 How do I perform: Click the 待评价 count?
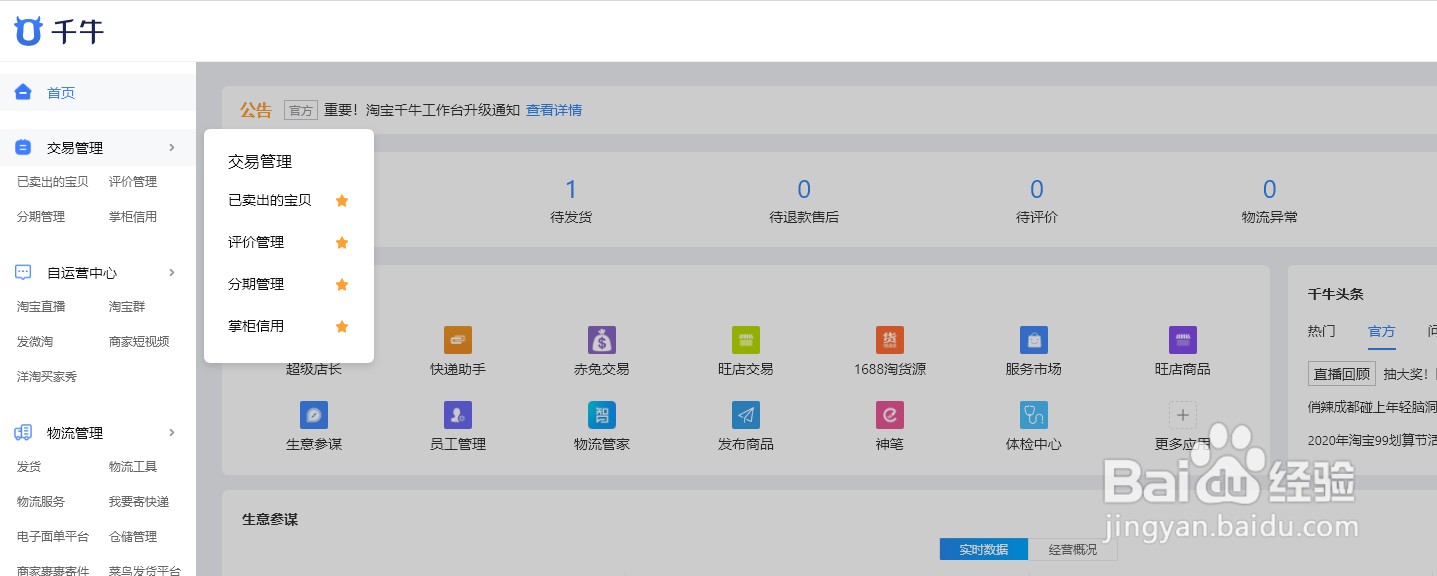(x=1037, y=189)
